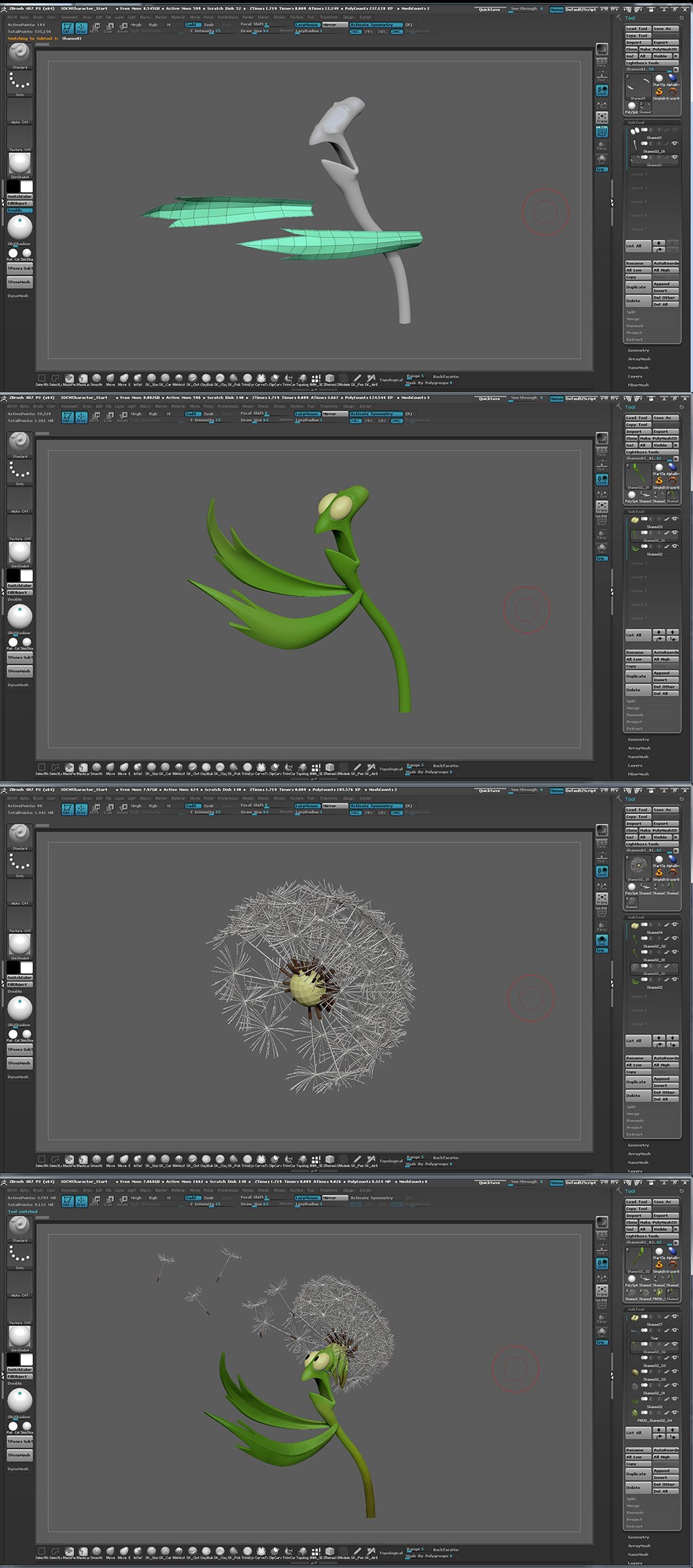Expand the Project section in the final-character window
The image size is (693, 1568).
[x=635, y=1519]
